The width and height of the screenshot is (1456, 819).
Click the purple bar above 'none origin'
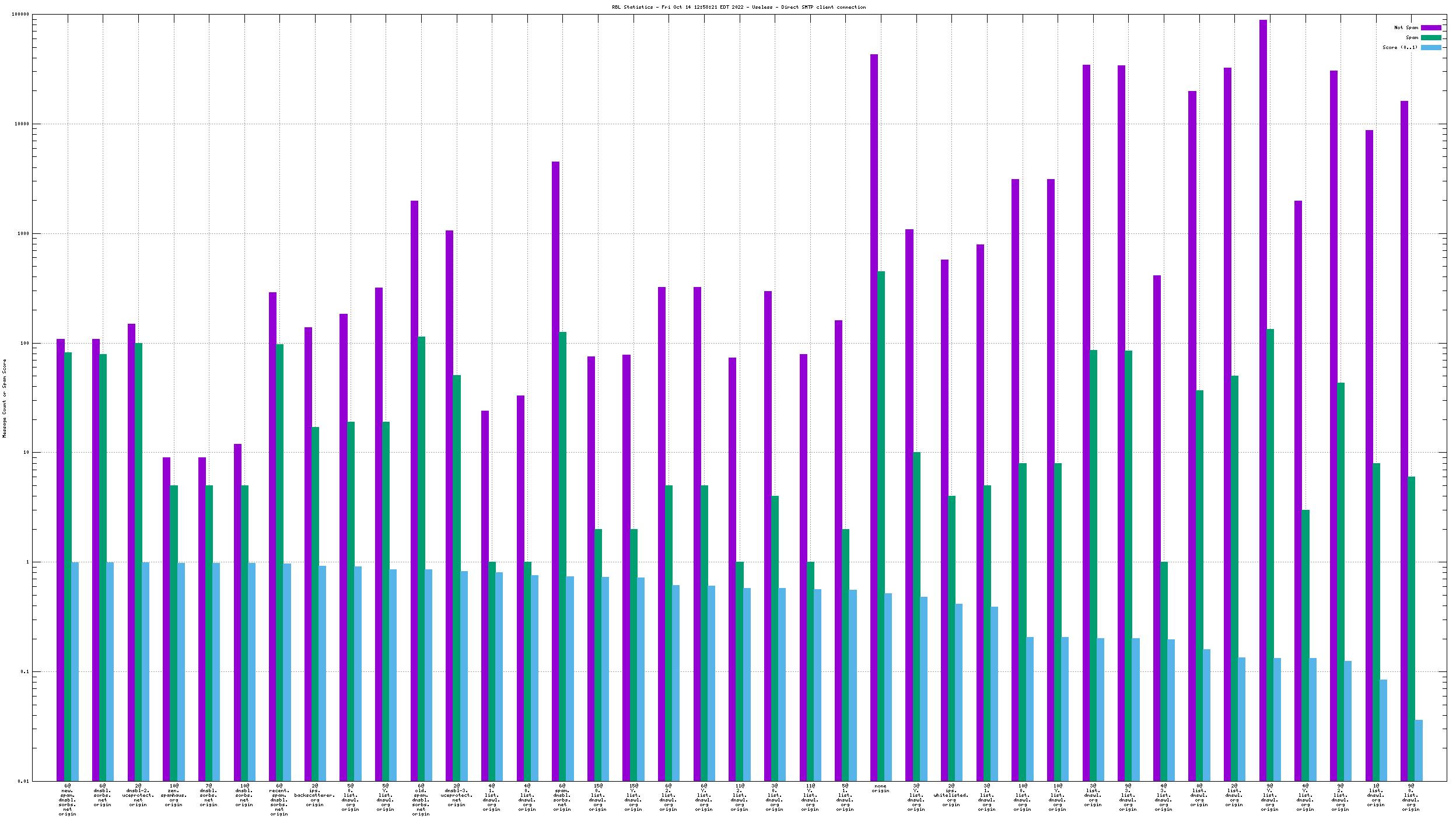click(874, 408)
